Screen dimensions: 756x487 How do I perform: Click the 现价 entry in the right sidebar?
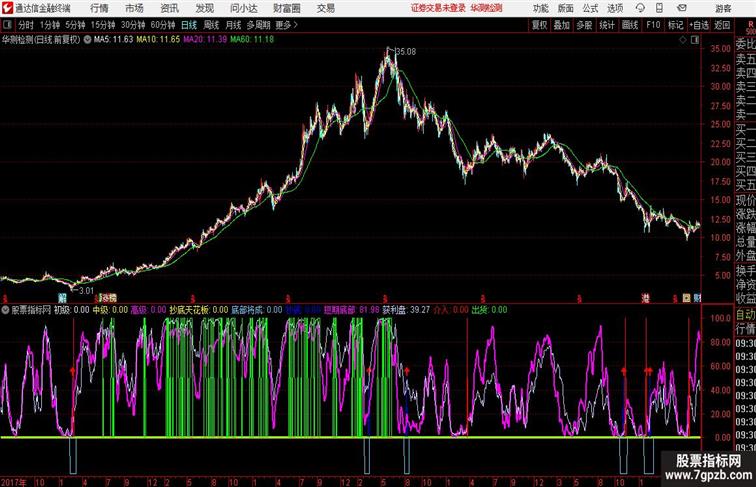coord(745,200)
